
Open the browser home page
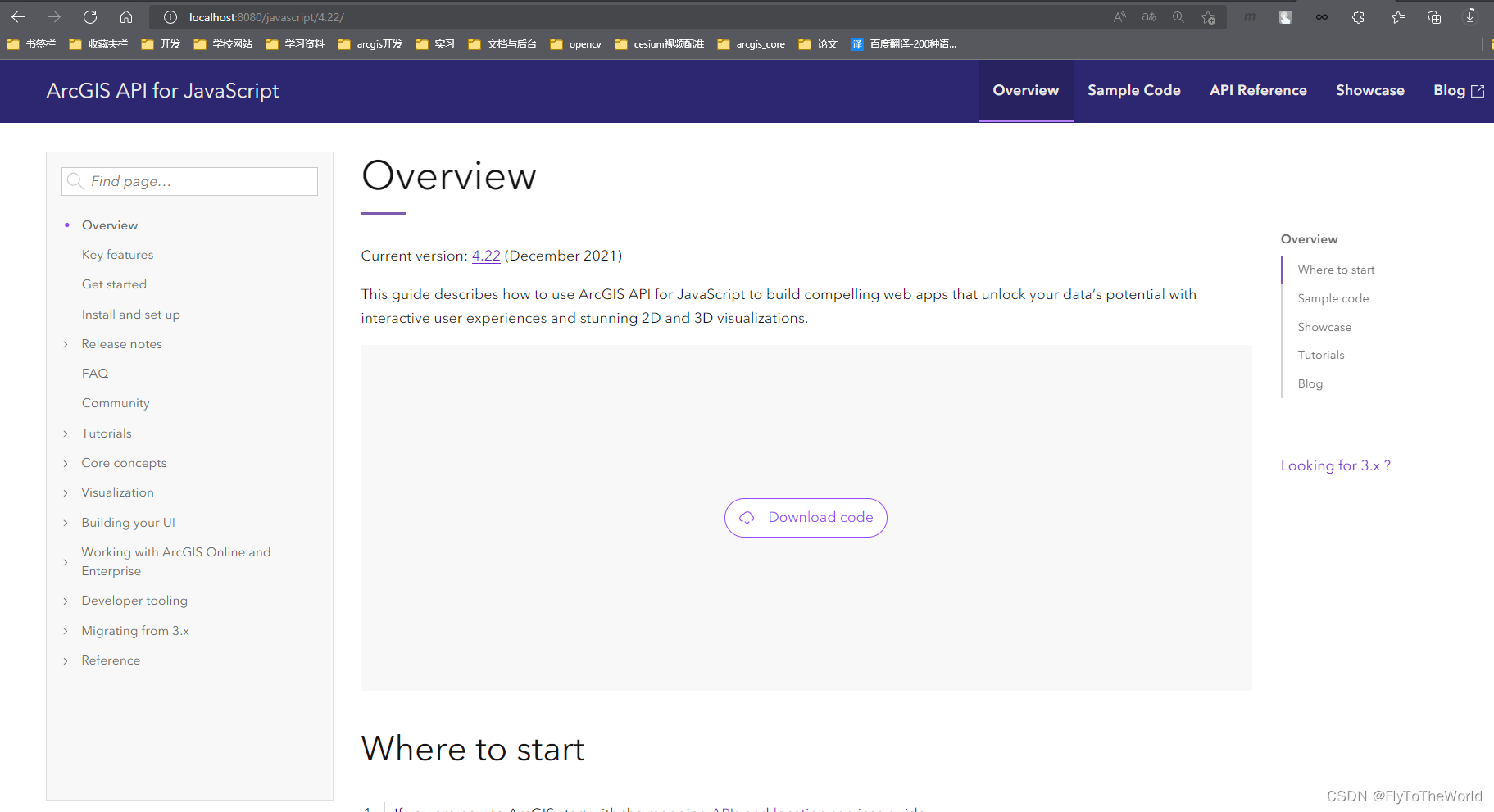126,17
